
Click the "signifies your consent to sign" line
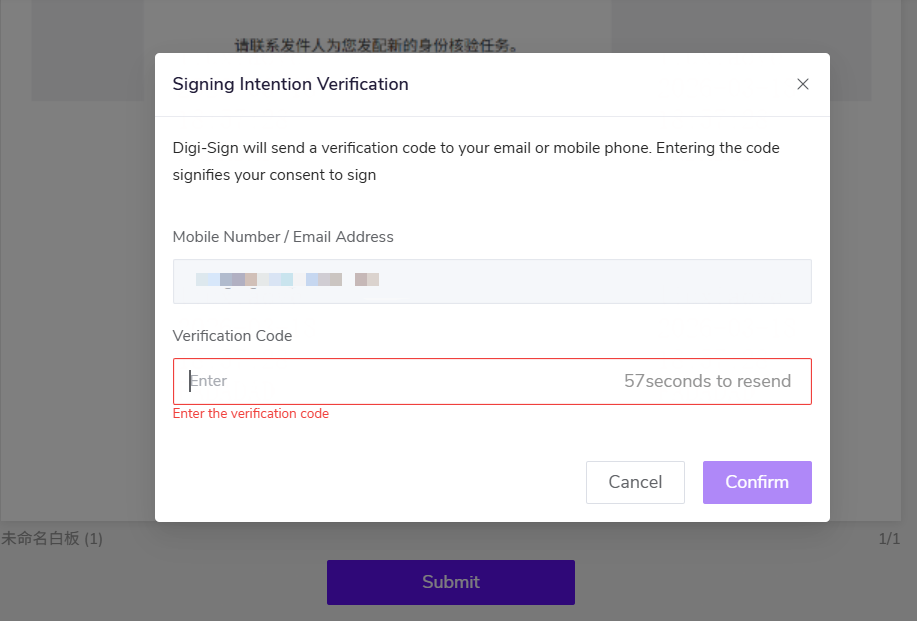click(274, 175)
